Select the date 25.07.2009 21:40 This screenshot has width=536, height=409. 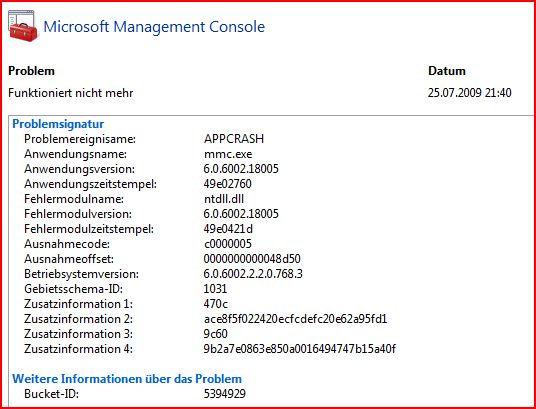coord(470,93)
